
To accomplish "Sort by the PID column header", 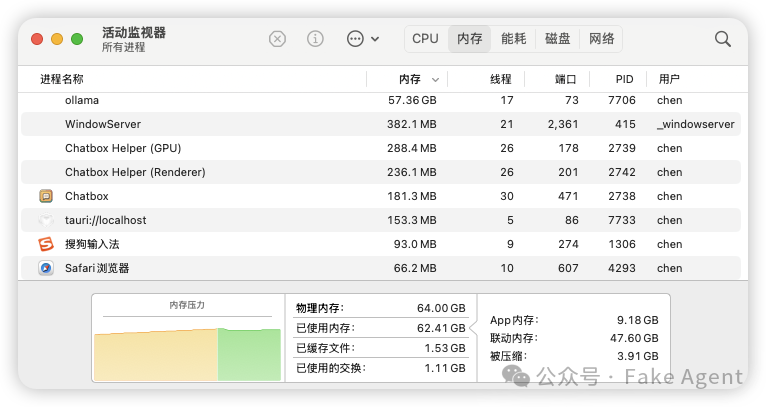I will [624, 79].
